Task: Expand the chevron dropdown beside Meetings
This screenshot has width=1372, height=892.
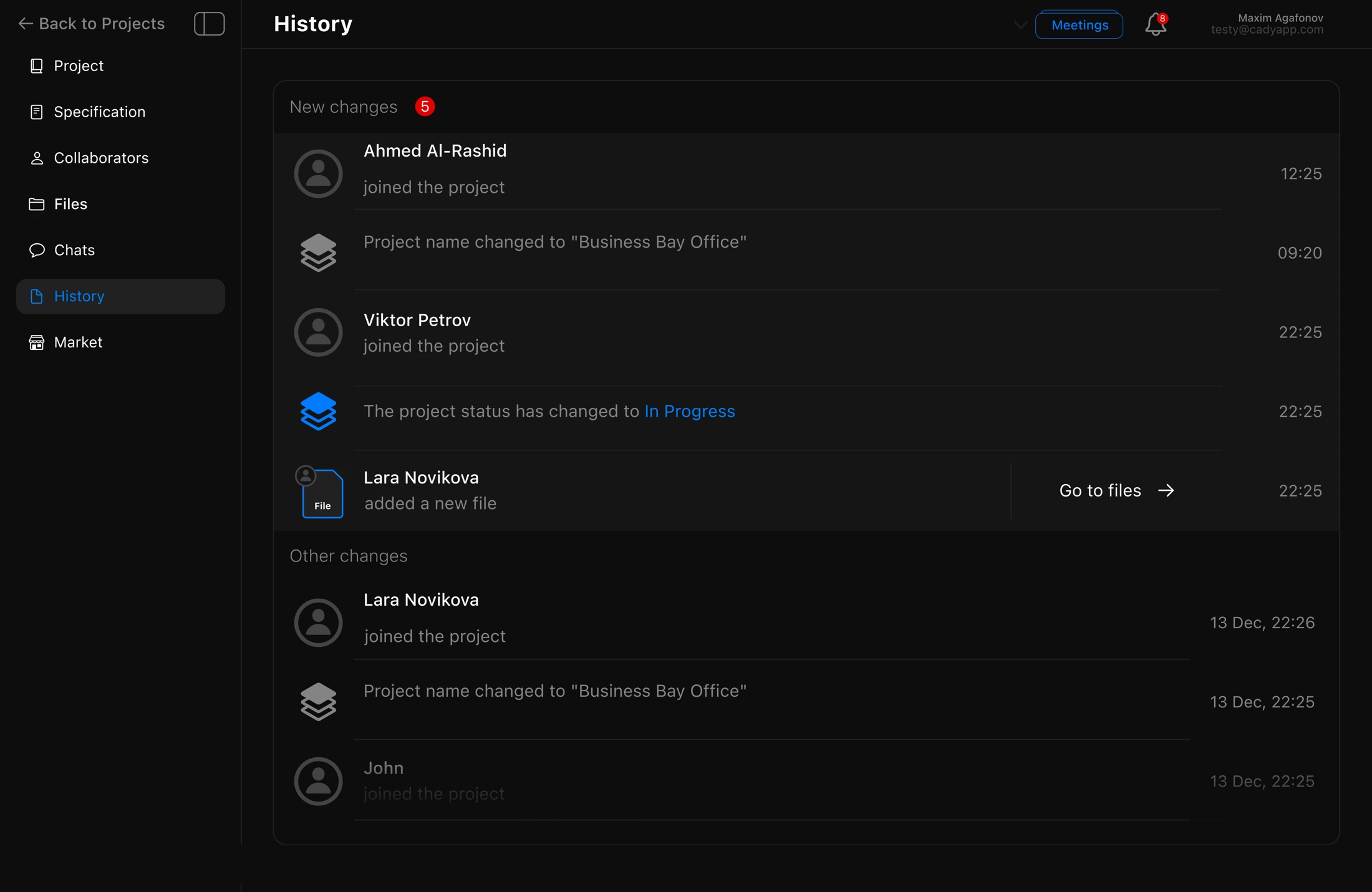Action: (1021, 26)
